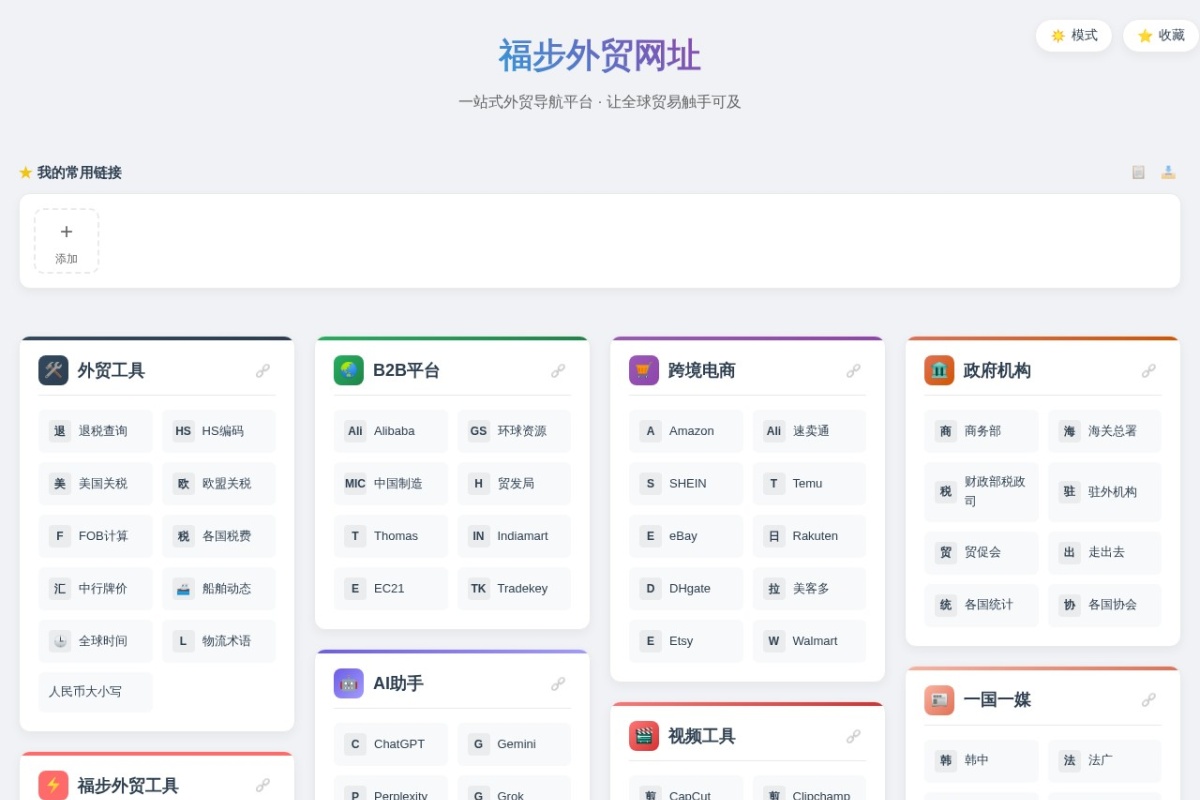Open the 贸促会 link
Viewport: 1200px width, 800px height.
coord(981,553)
